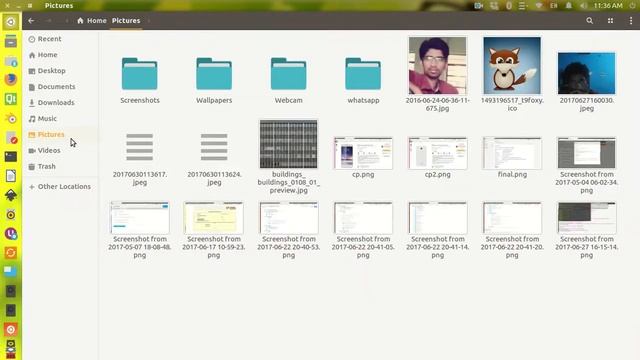The image size is (640, 360).
Task: Select the 20170627160030.jpeg thumbnail
Action: [587, 73]
